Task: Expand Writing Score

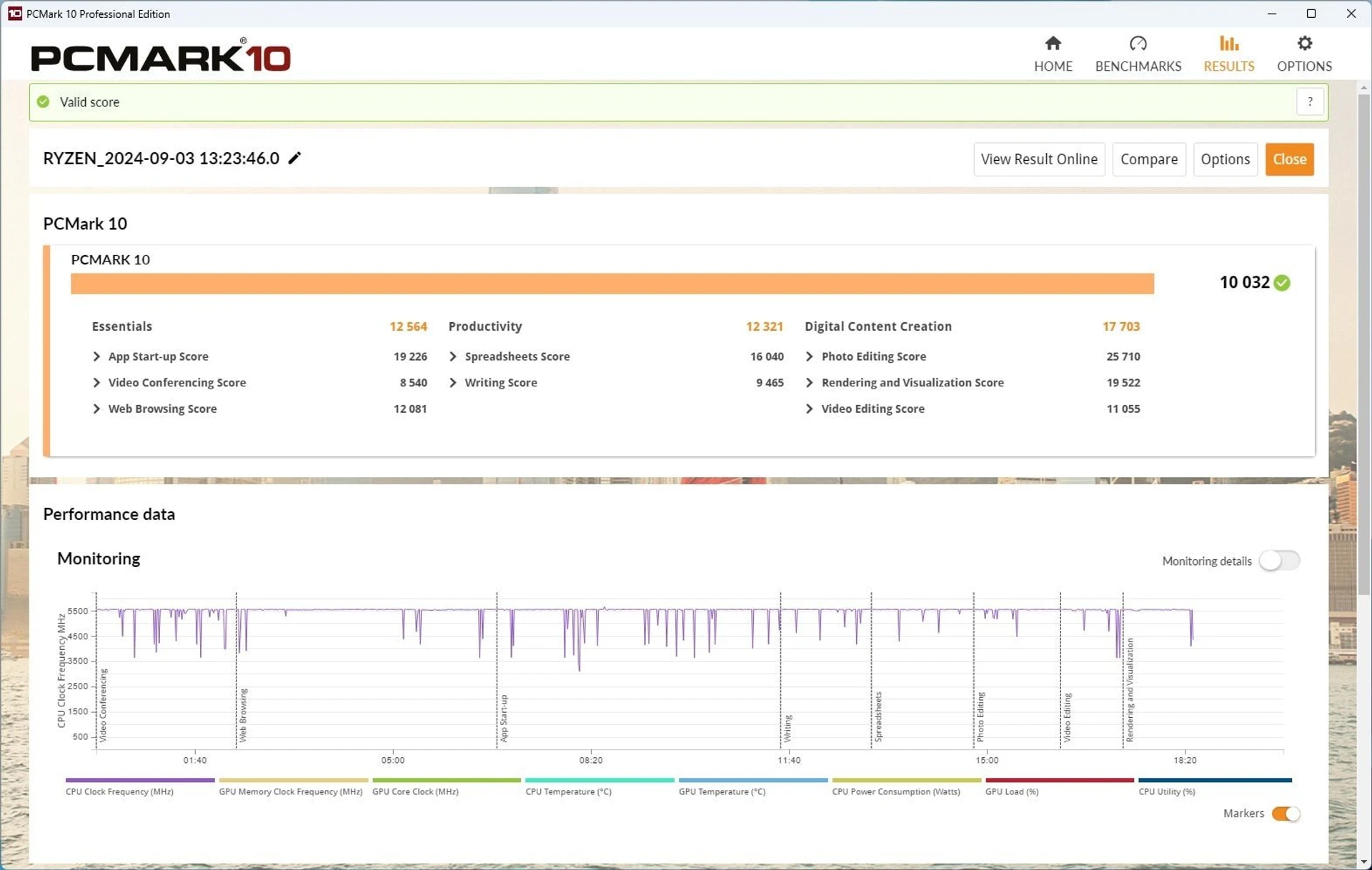Action: (453, 383)
